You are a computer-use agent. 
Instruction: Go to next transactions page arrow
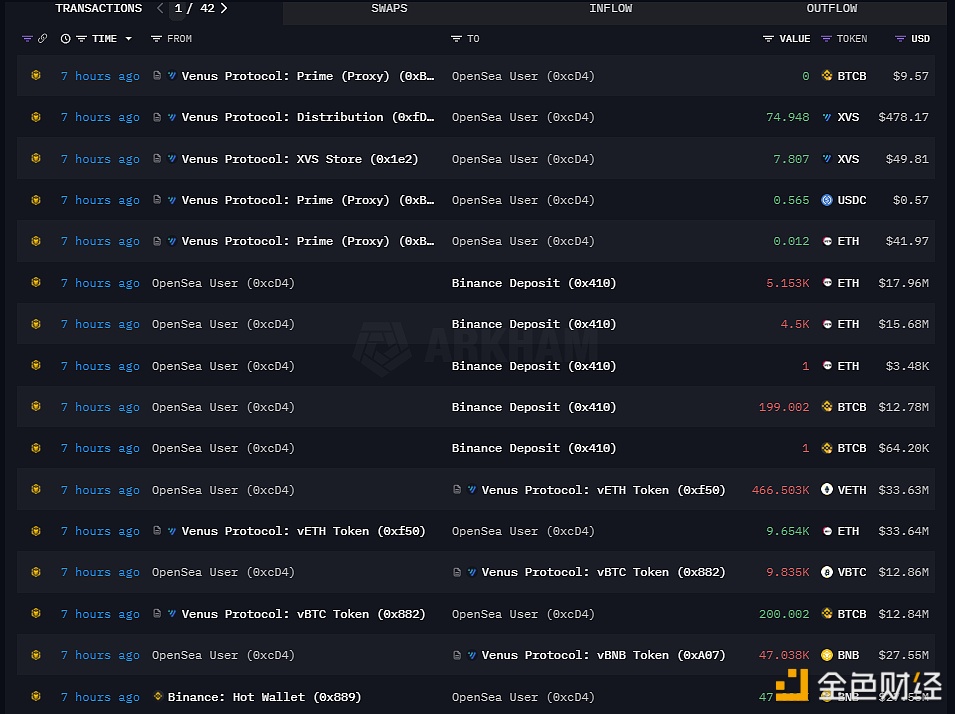224,9
